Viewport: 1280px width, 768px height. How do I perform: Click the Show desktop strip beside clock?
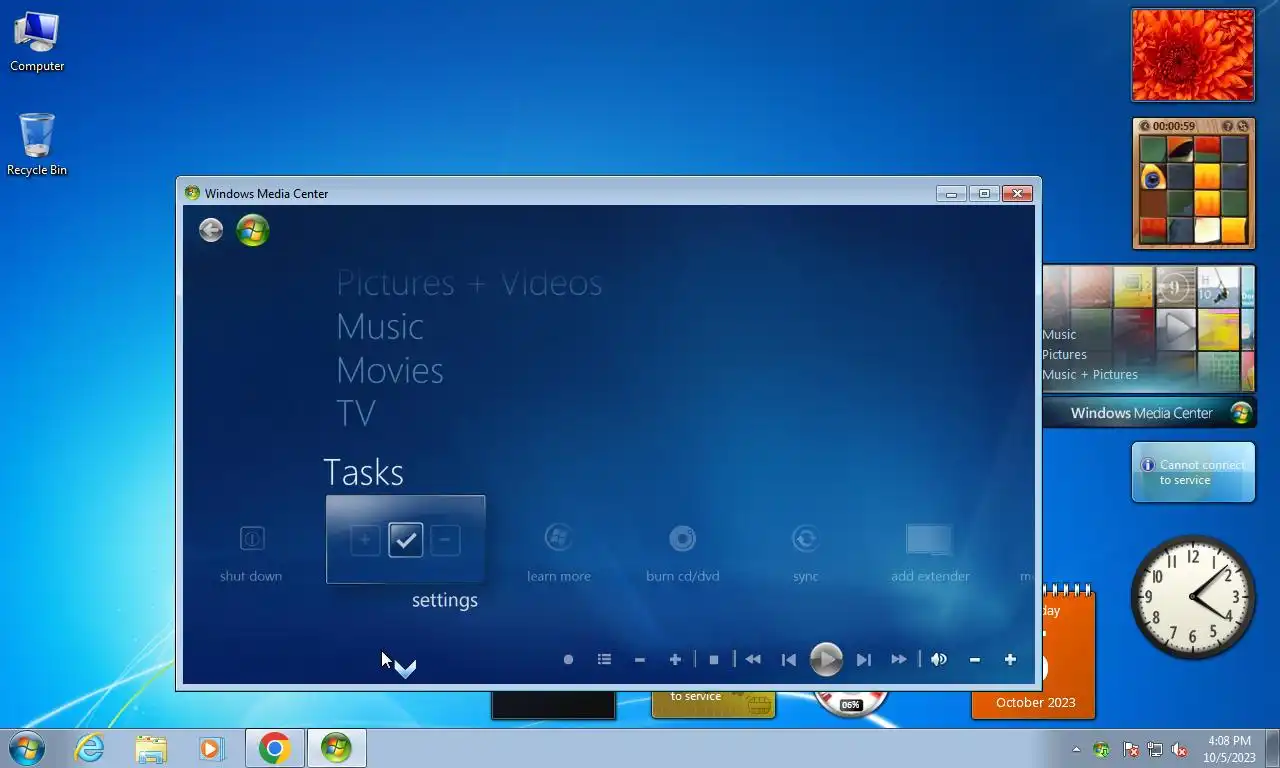[x=1272, y=749]
